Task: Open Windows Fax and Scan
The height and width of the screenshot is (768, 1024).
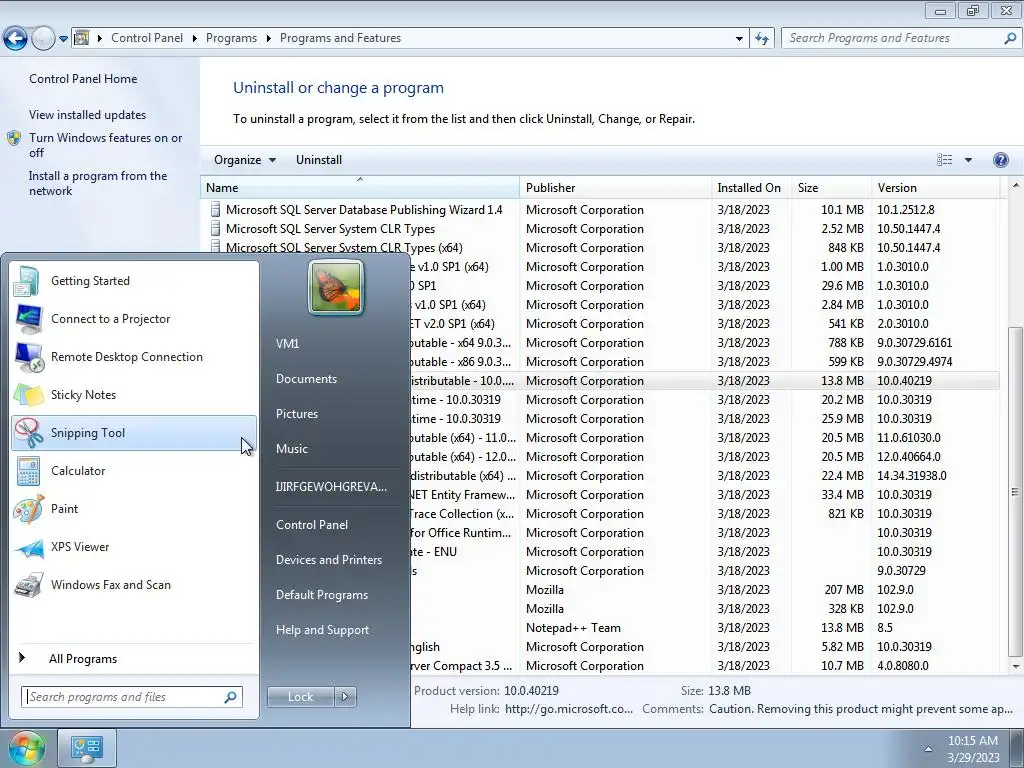Action: 134,584
